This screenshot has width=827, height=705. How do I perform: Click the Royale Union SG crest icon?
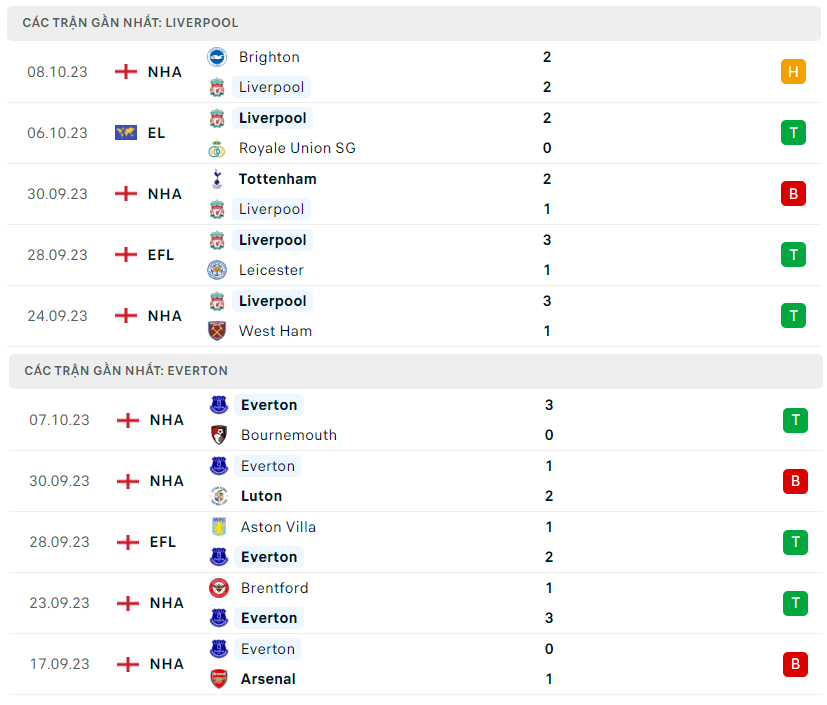(x=217, y=149)
